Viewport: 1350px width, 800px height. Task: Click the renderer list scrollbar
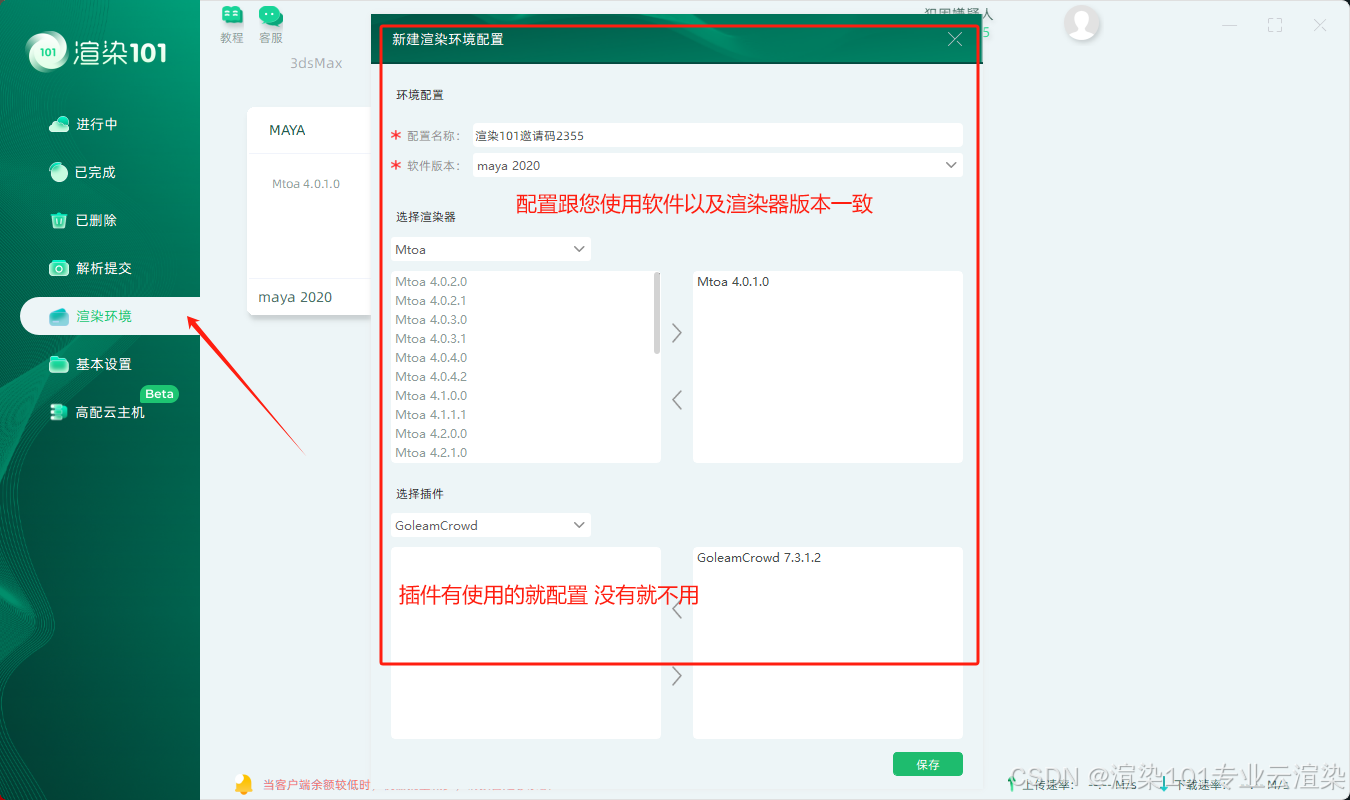pos(657,313)
